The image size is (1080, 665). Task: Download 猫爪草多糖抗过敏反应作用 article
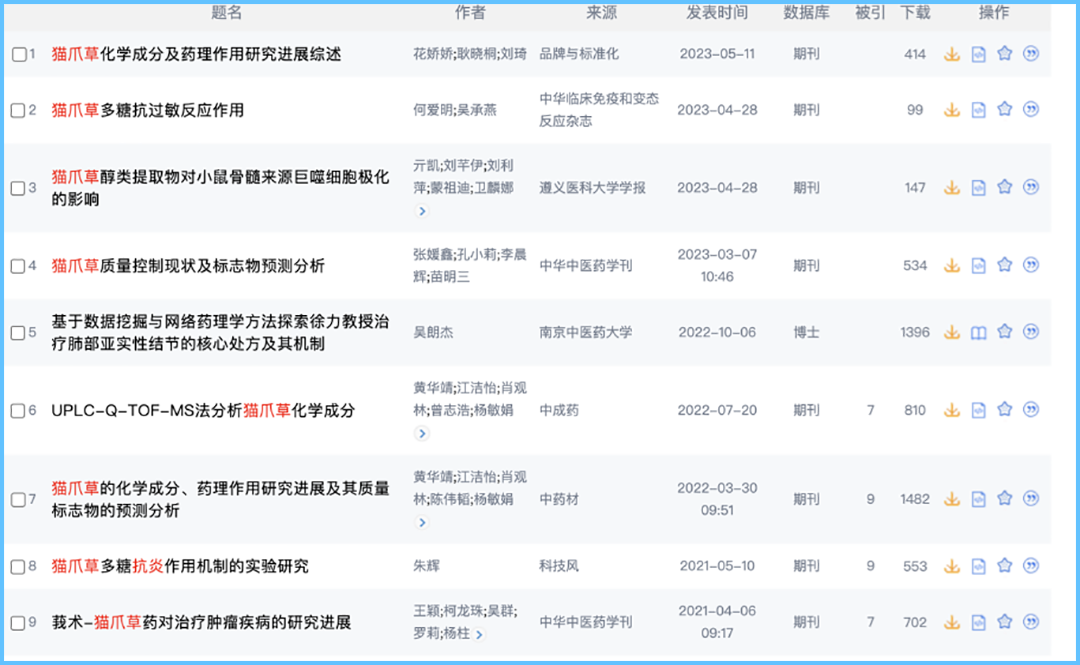coord(952,110)
